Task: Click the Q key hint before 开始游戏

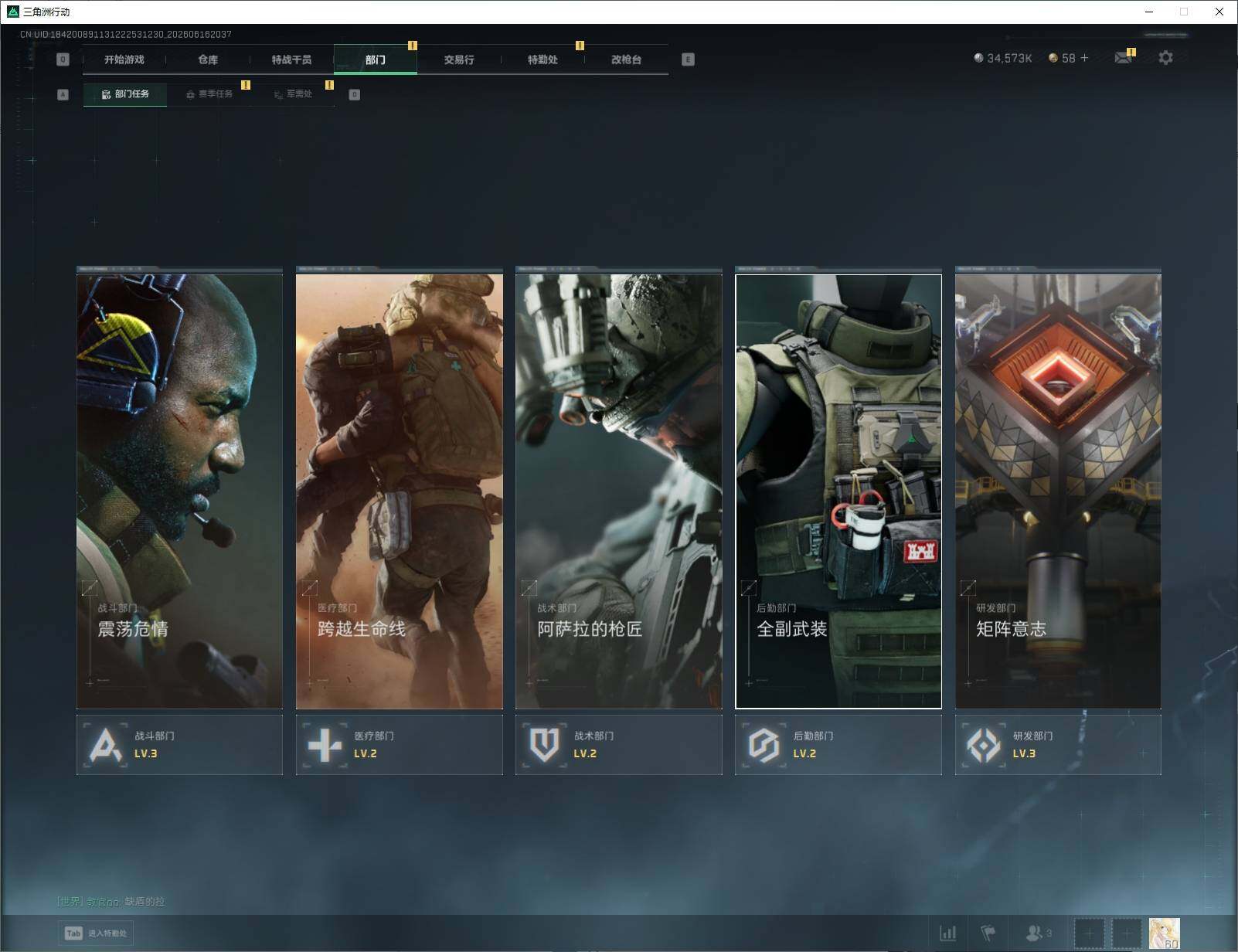Action: (63, 59)
